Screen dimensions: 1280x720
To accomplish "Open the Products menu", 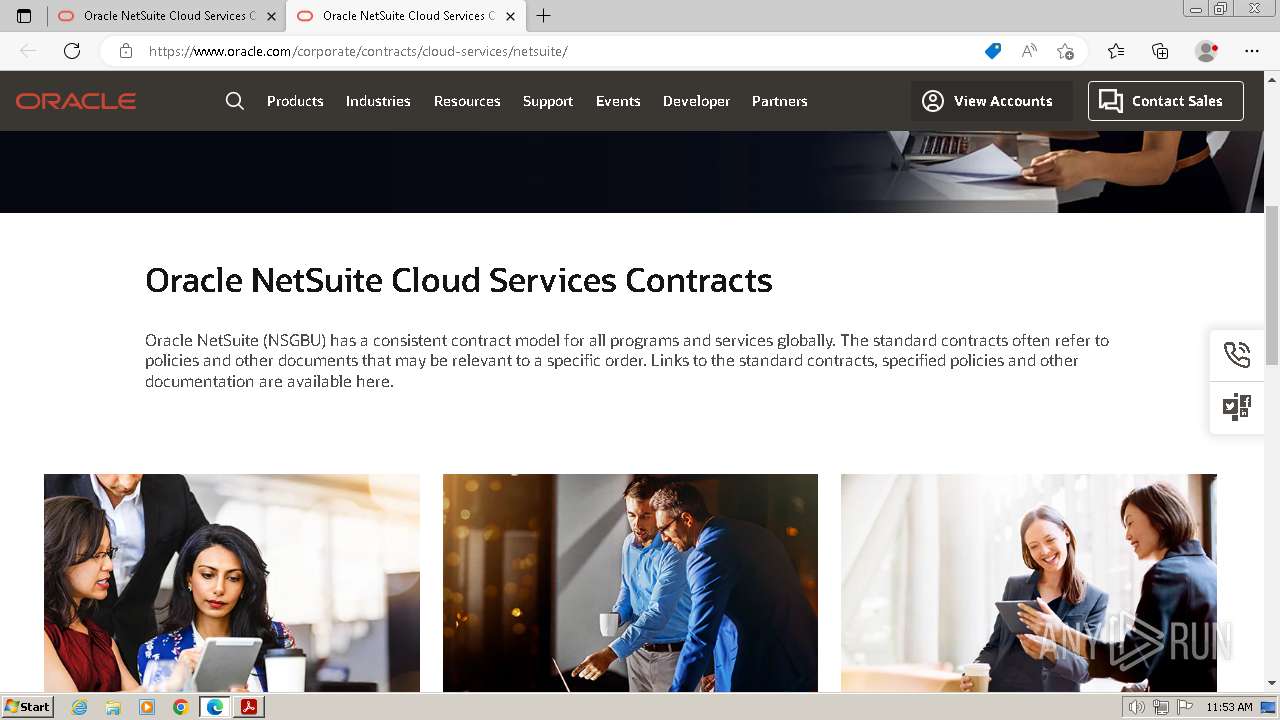I will (x=295, y=101).
